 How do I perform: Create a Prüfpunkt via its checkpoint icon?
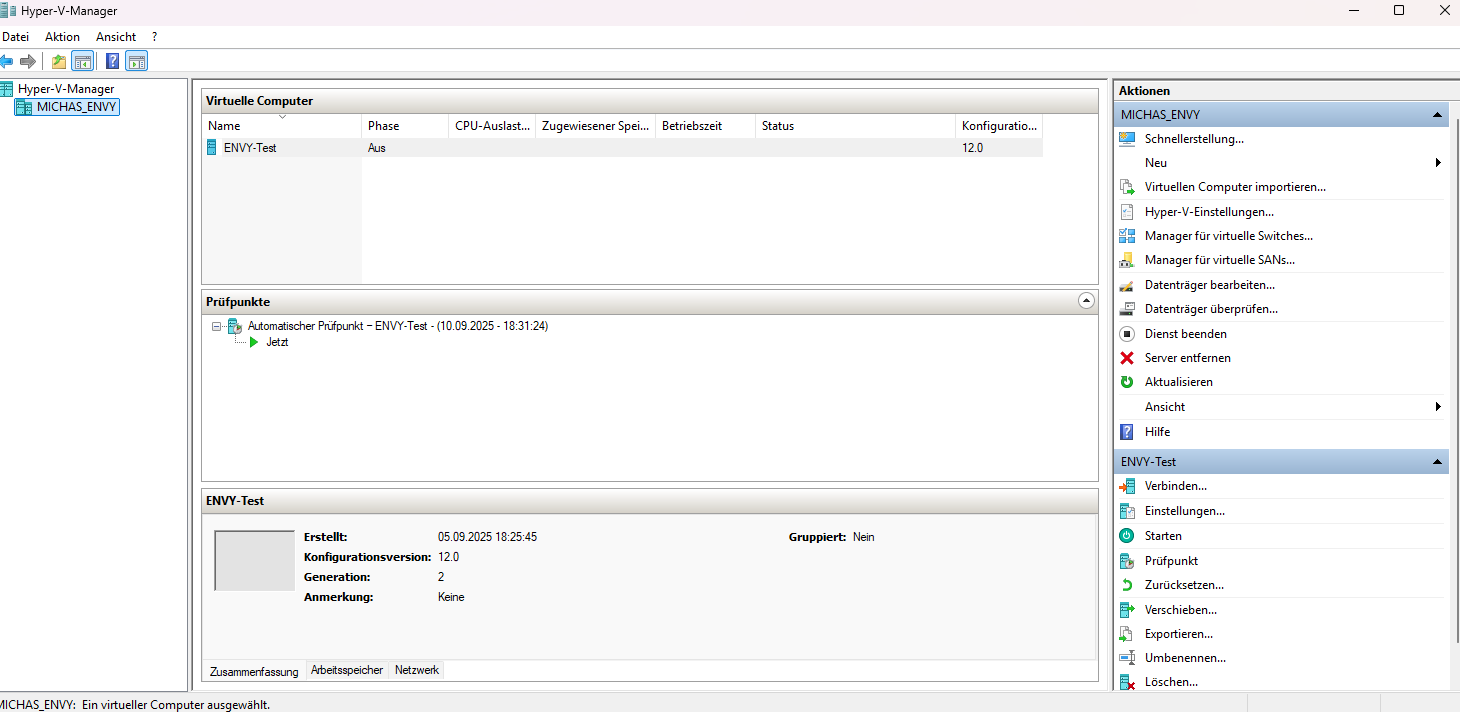(1127, 560)
